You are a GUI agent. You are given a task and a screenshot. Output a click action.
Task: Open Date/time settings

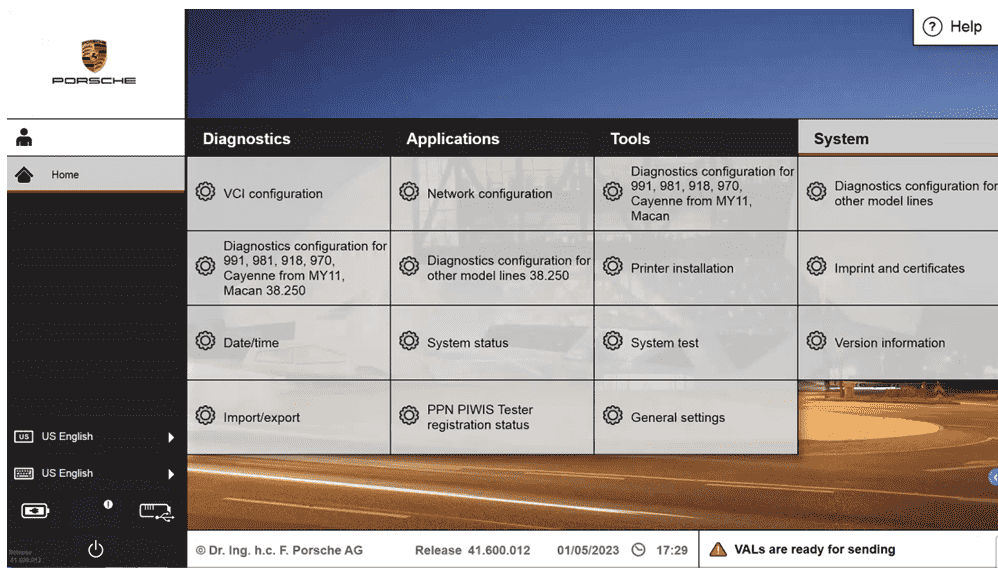(288, 342)
